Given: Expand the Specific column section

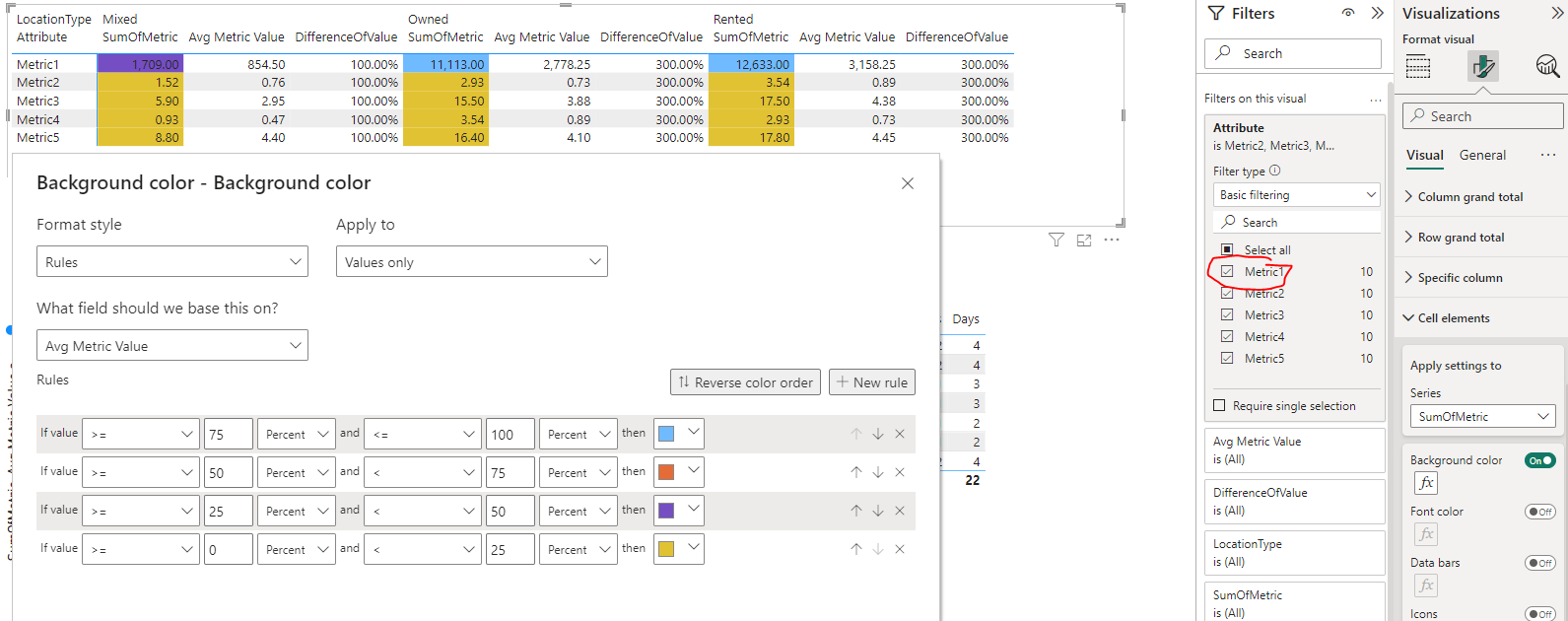Looking at the screenshot, I should (x=1460, y=278).
